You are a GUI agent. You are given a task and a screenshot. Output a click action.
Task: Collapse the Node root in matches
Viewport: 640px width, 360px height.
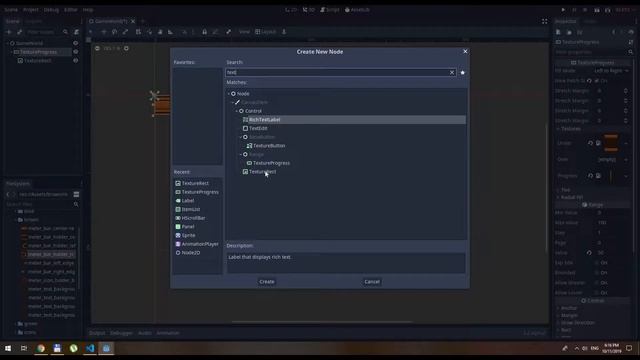tap(229, 94)
